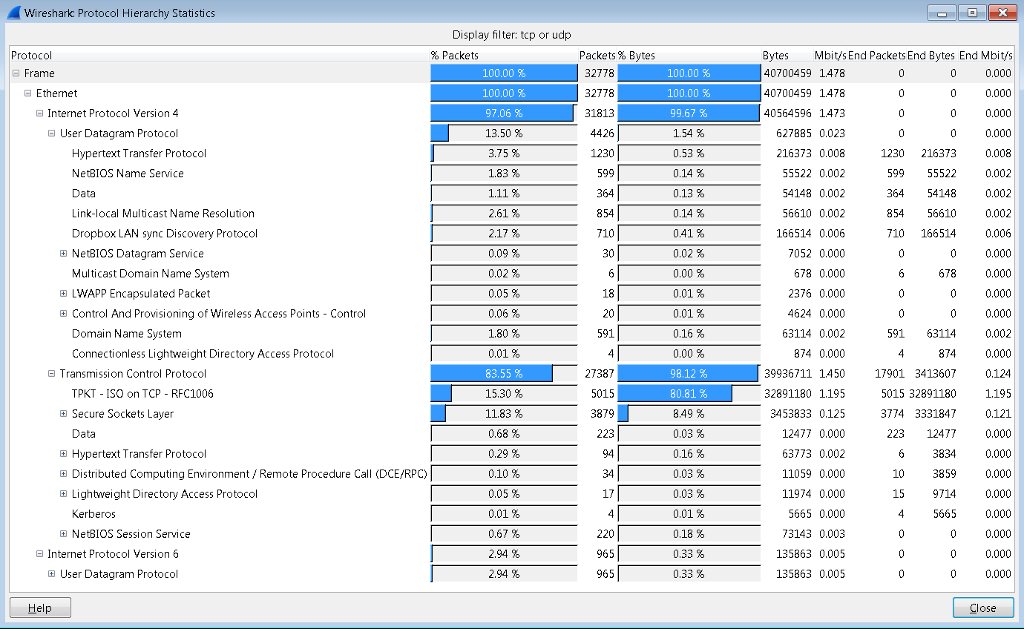Expand Distributed Computing Environment DCE/RPC node

pos(63,474)
